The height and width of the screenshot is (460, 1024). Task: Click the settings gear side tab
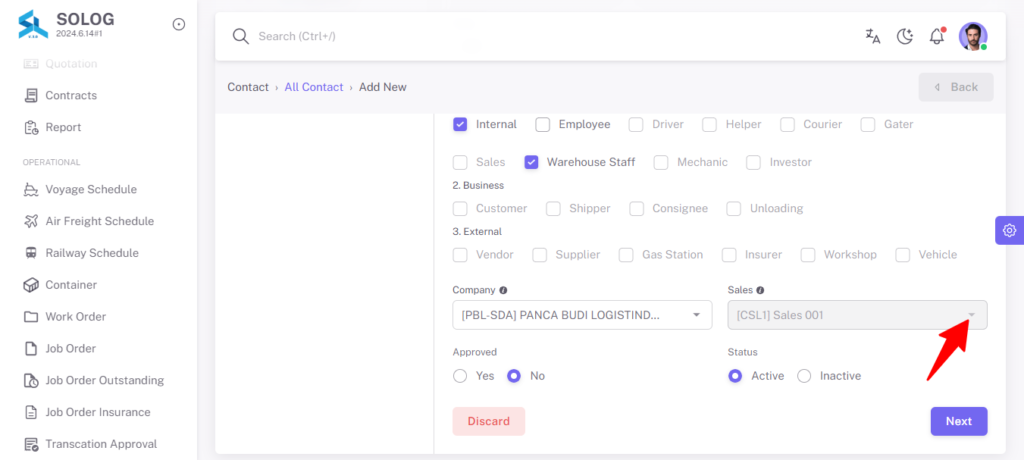pyautogui.click(x=1010, y=230)
